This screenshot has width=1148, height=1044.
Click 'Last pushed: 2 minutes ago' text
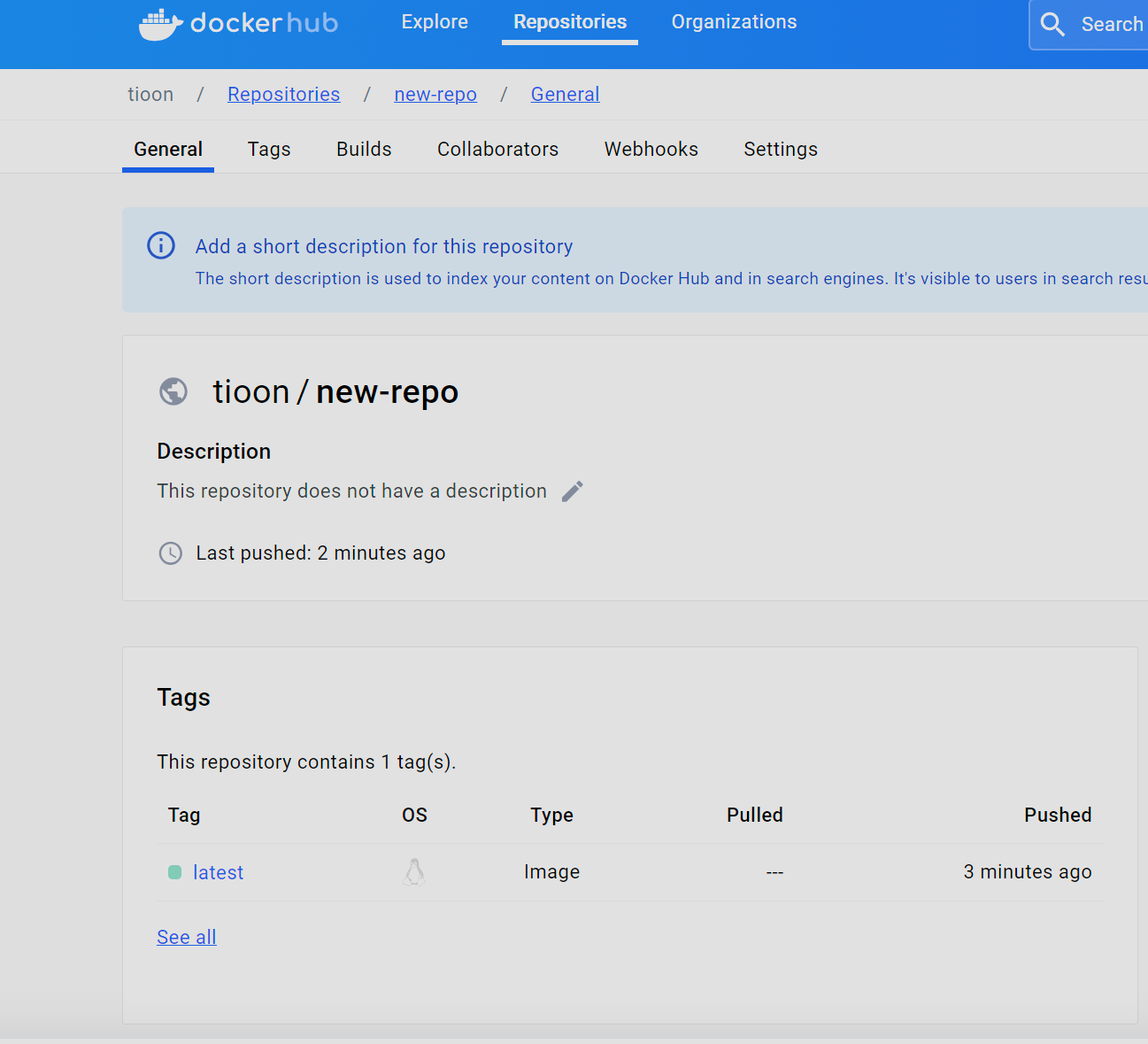pos(320,553)
